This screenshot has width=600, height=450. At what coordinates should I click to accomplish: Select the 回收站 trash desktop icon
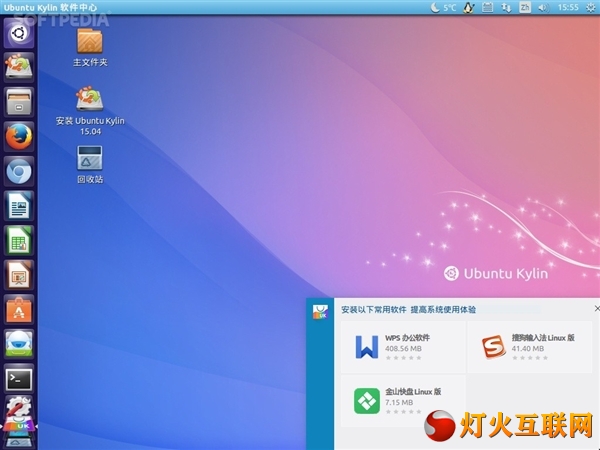tap(90, 165)
